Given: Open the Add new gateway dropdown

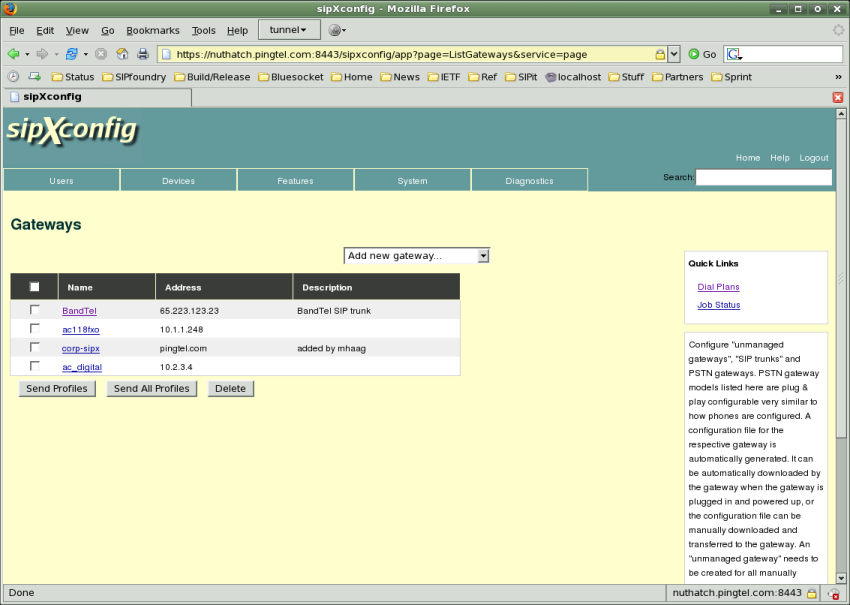Looking at the screenshot, I should pyautogui.click(x=416, y=255).
